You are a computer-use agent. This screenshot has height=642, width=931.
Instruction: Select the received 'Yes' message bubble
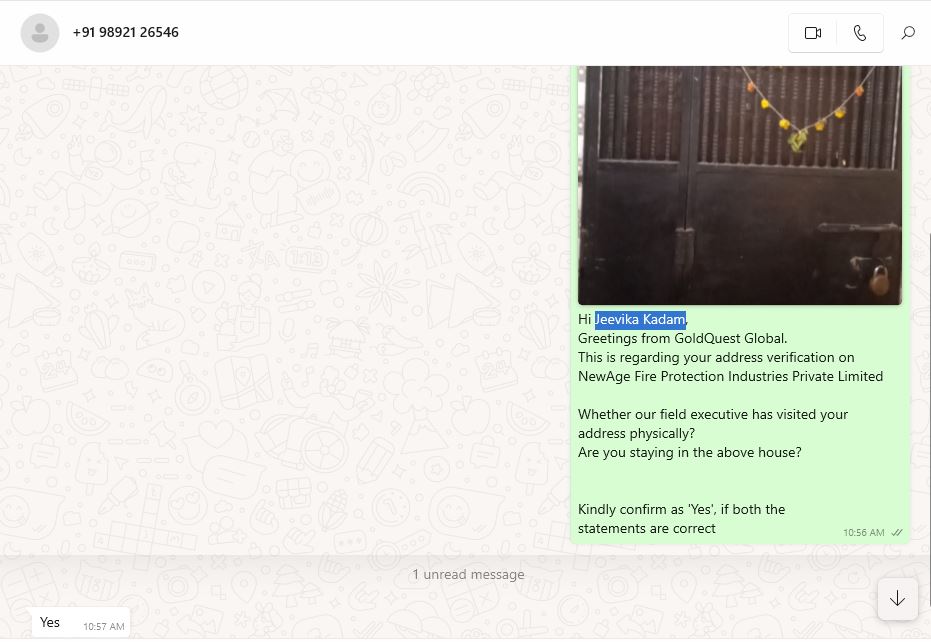click(x=81, y=622)
